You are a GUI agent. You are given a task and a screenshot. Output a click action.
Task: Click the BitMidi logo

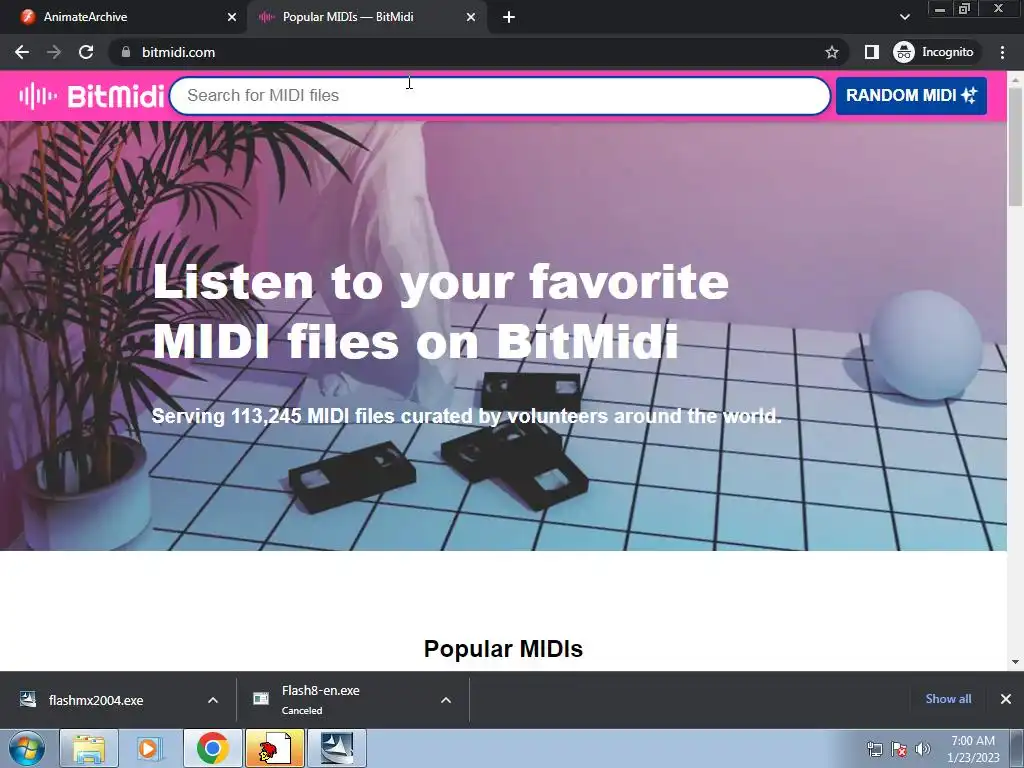click(x=91, y=96)
